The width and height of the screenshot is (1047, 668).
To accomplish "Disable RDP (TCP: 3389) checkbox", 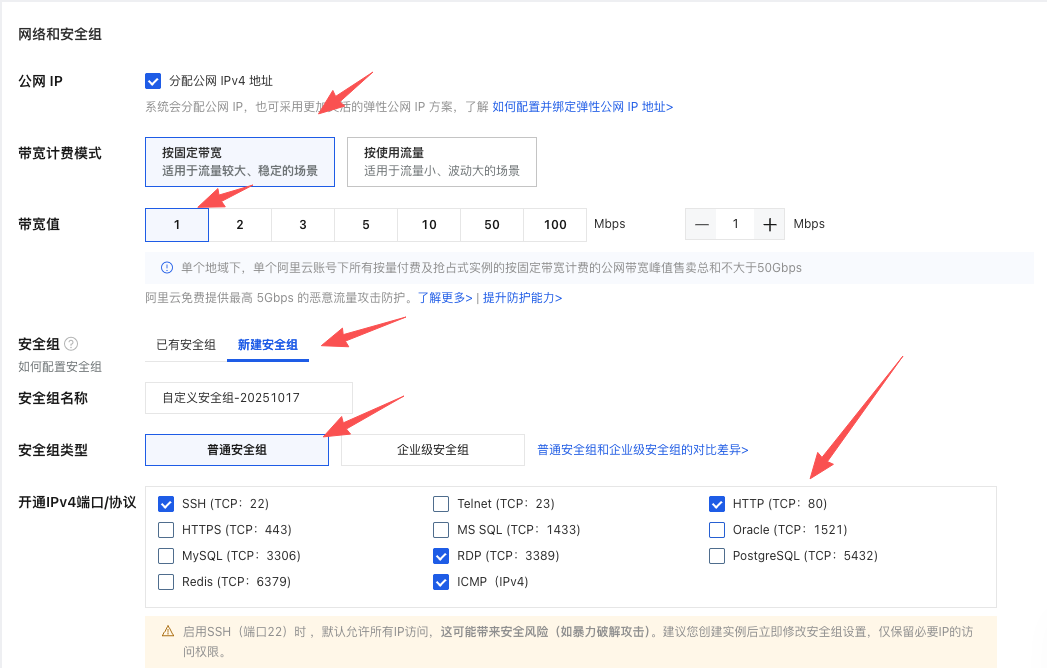I will (x=441, y=555).
